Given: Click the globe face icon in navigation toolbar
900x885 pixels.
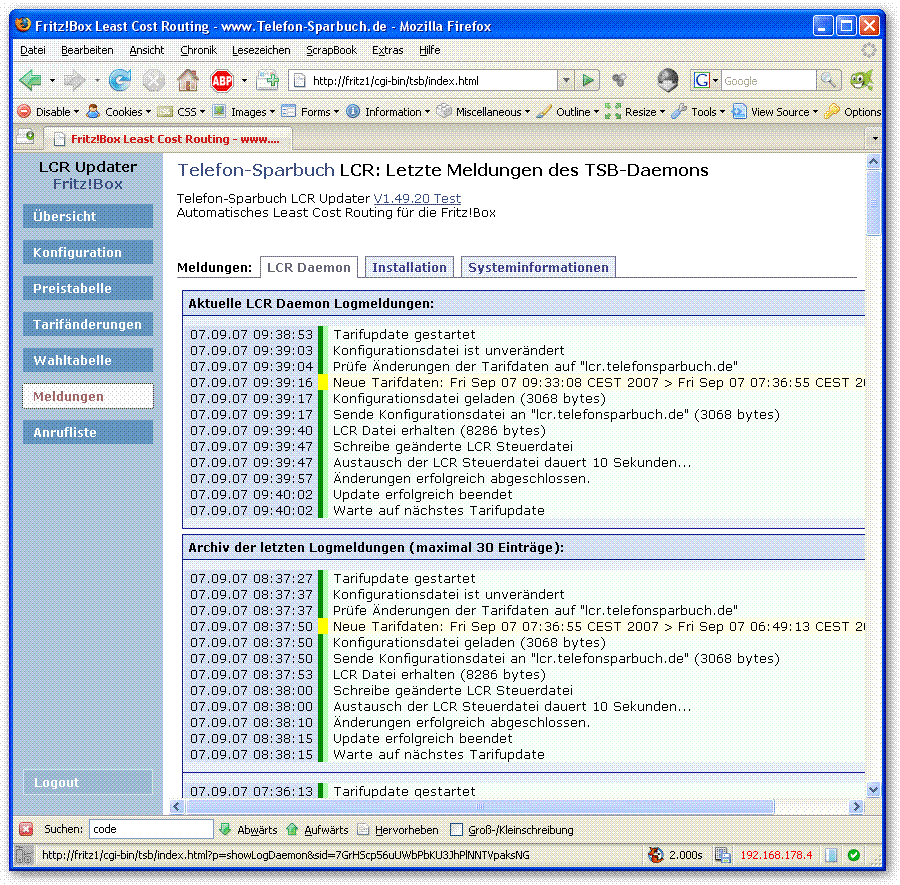Looking at the screenshot, I should point(668,80).
